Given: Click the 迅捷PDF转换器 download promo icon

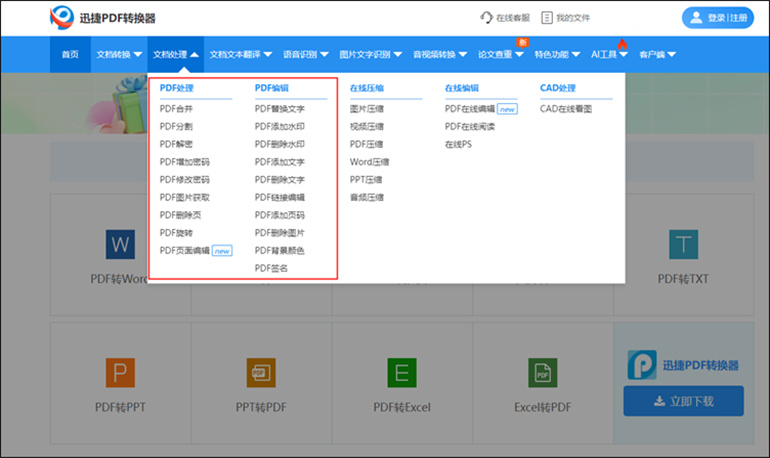Looking at the screenshot, I should [x=642, y=365].
